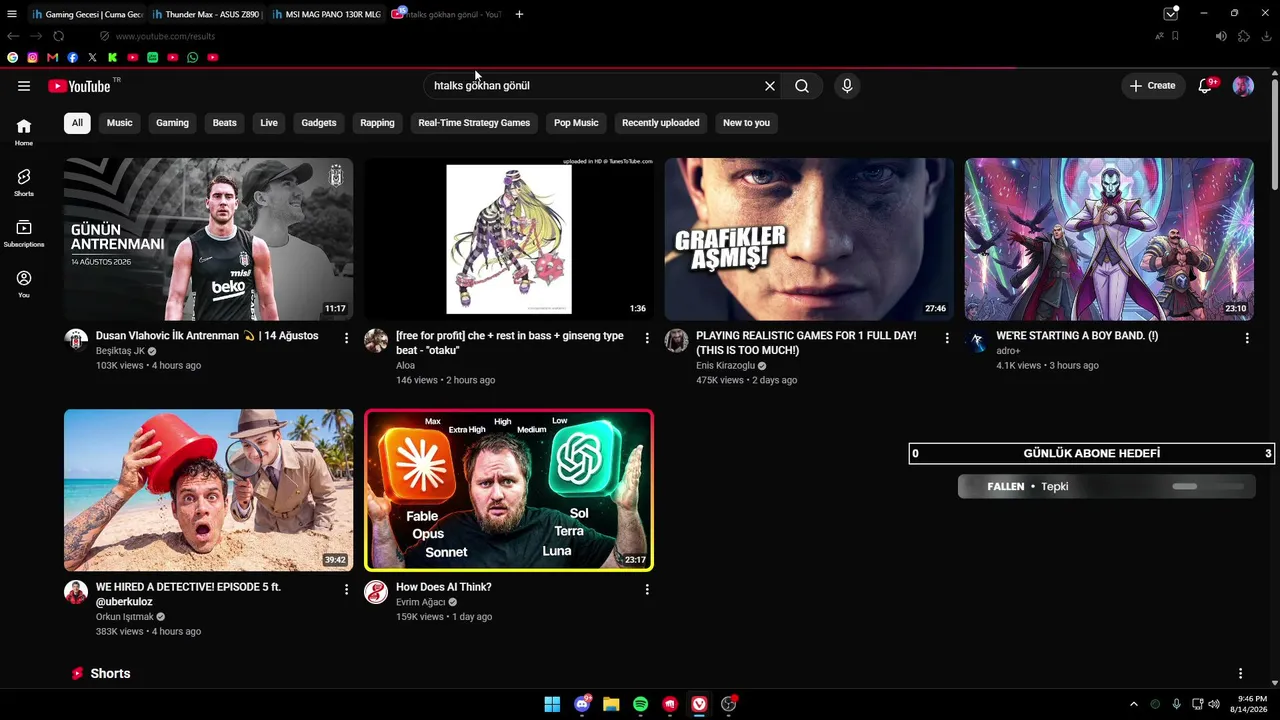
Task: Select the Gadgets filter chip
Action: (x=319, y=123)
